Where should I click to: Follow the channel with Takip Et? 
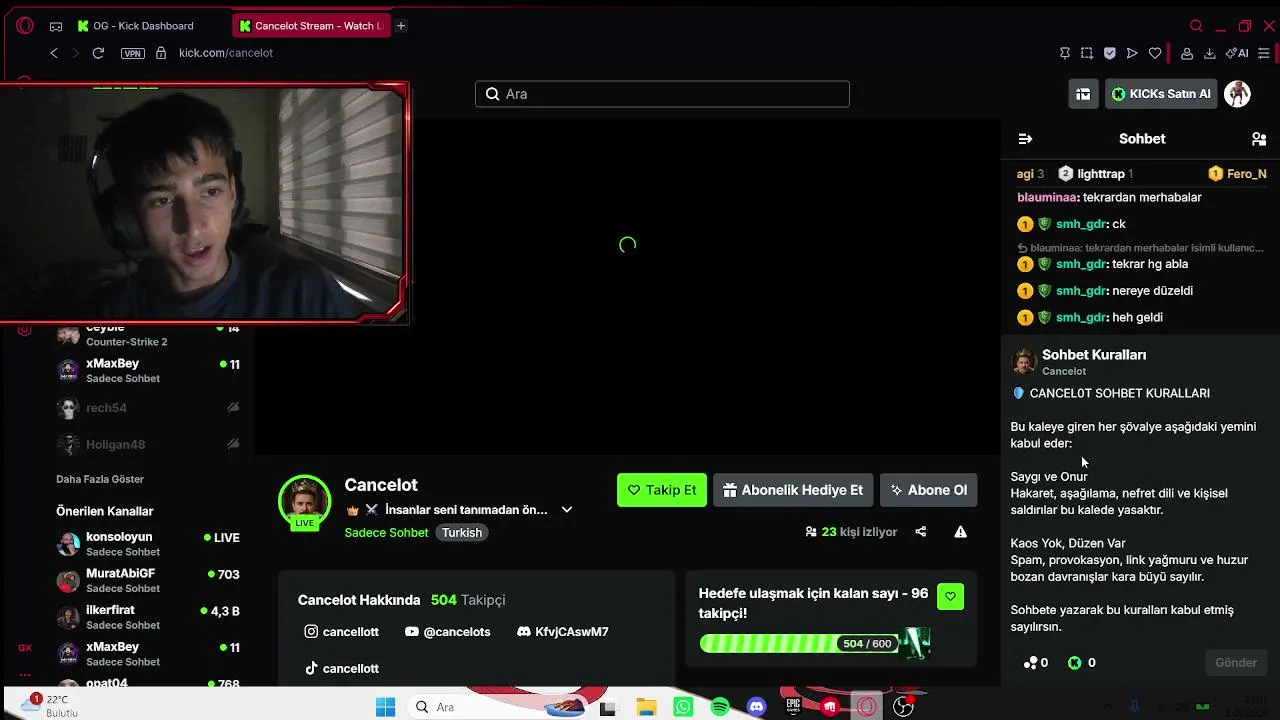[662, 490]
